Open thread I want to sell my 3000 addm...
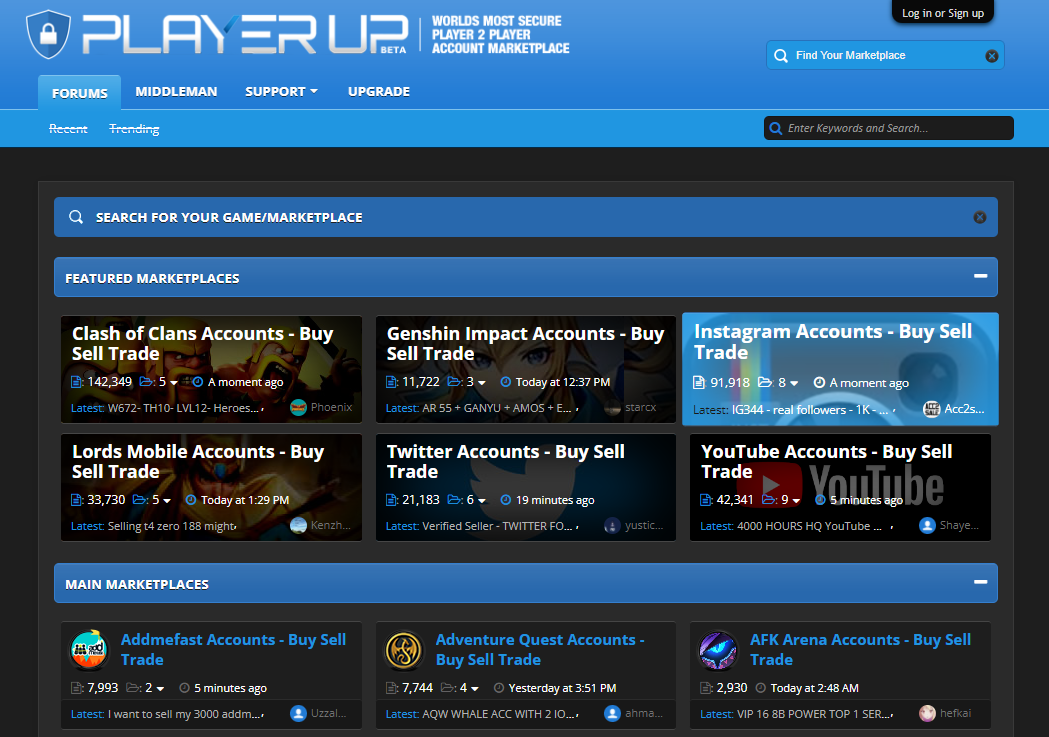This screenshot has height=737, width=1049. point(184,714)
